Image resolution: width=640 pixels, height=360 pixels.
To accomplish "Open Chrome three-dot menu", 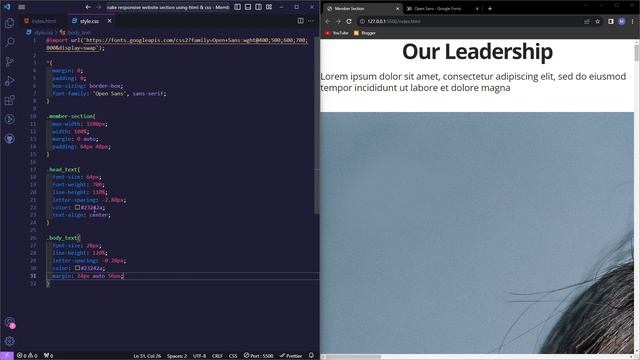I will click(x=632, y=21).
